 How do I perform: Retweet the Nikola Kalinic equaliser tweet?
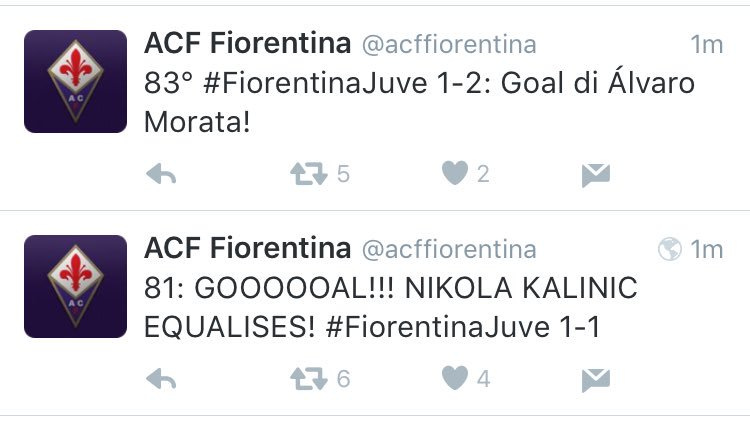(309, 379)
